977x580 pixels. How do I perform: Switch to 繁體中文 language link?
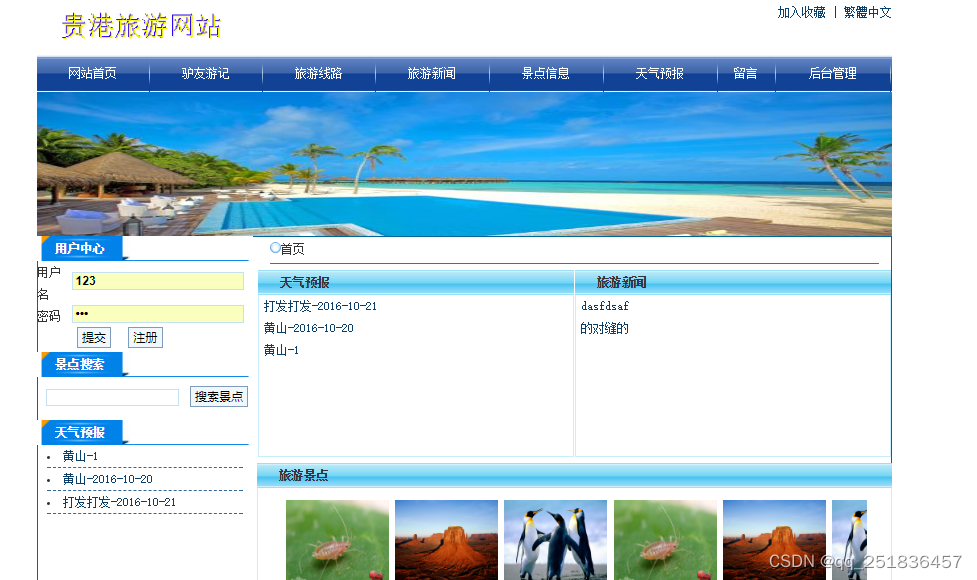867,12
